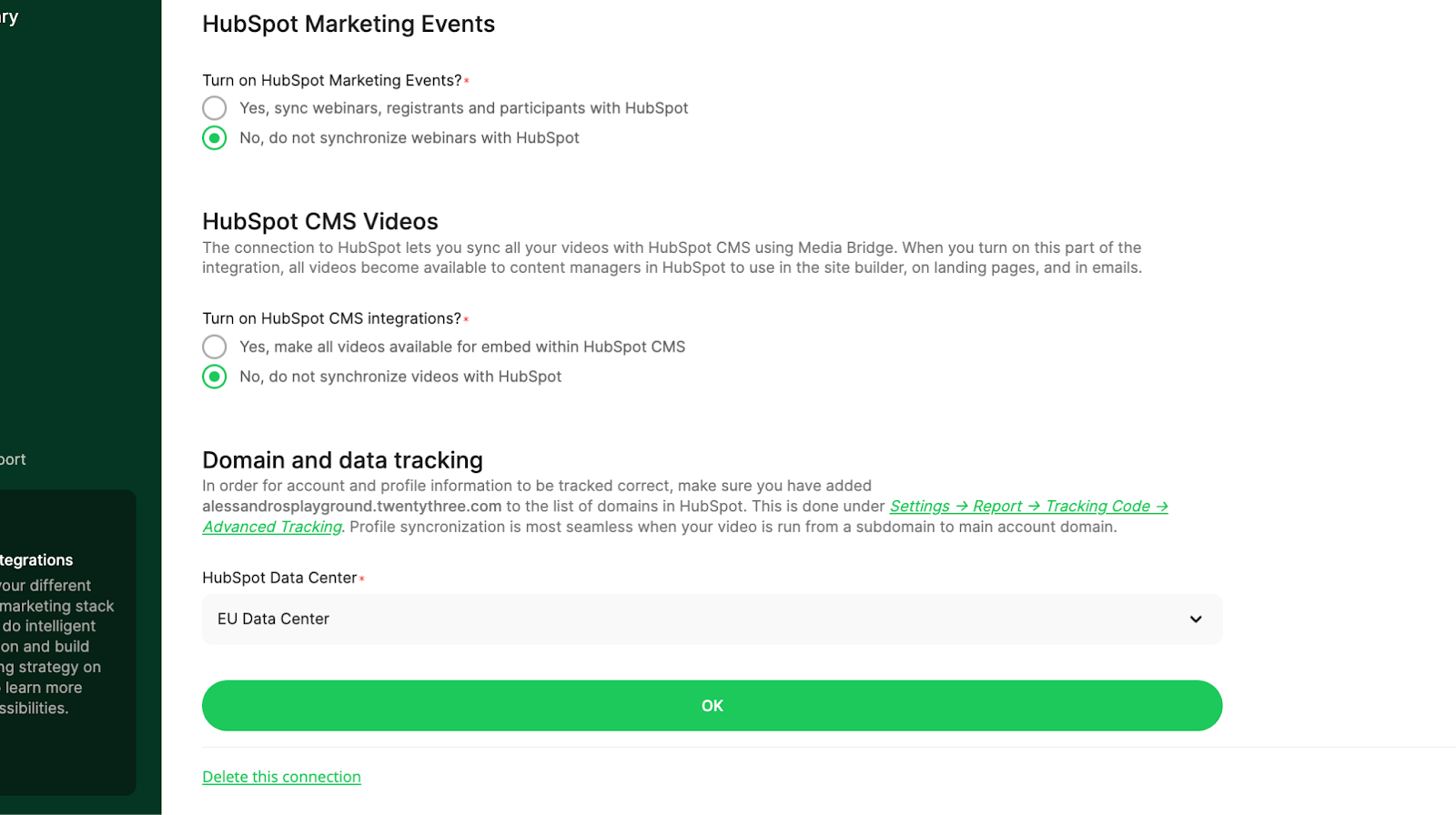This screenshot has width=1456, height=815.
Task: Open the sidebar item ending in "ry"
Action: click(9, 16)
